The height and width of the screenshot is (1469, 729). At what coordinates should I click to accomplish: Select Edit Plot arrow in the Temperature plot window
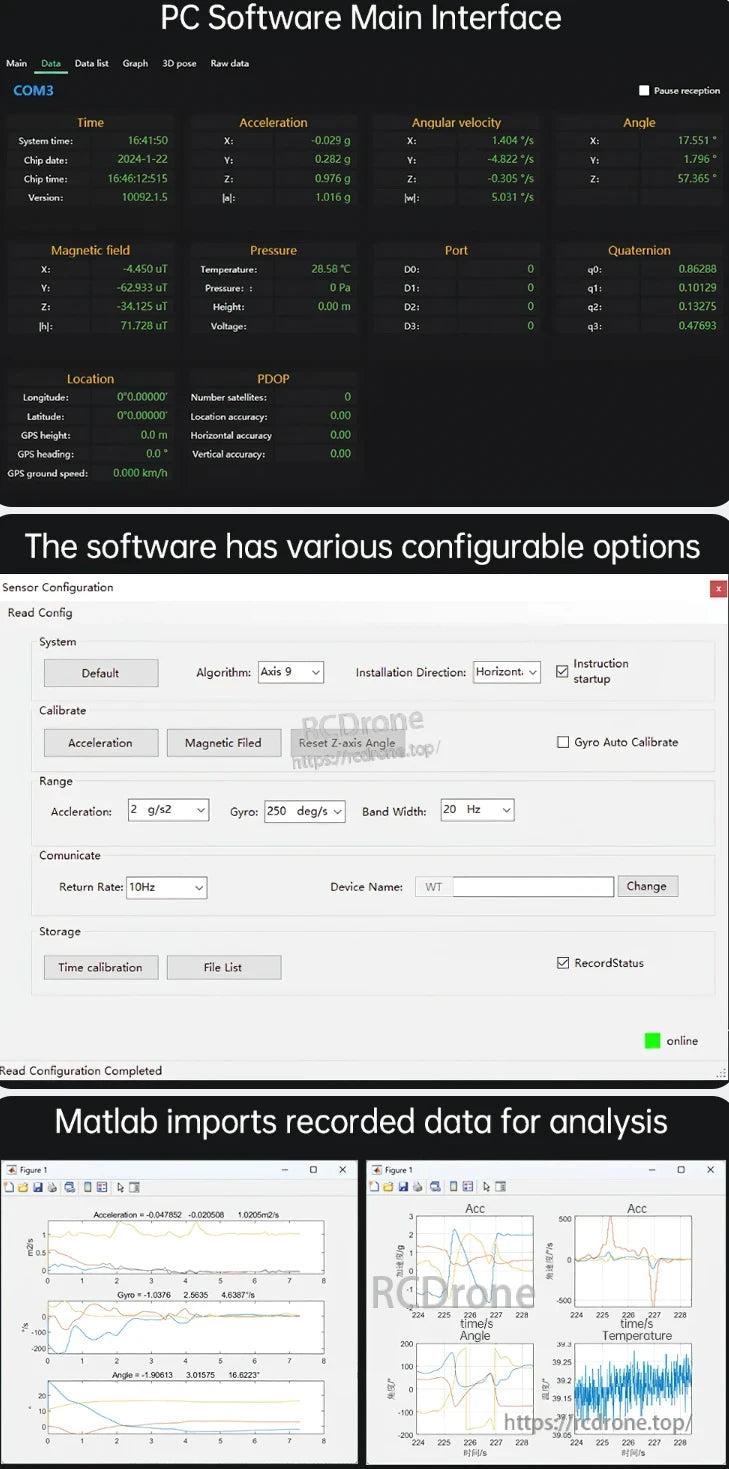[485, 1187]
